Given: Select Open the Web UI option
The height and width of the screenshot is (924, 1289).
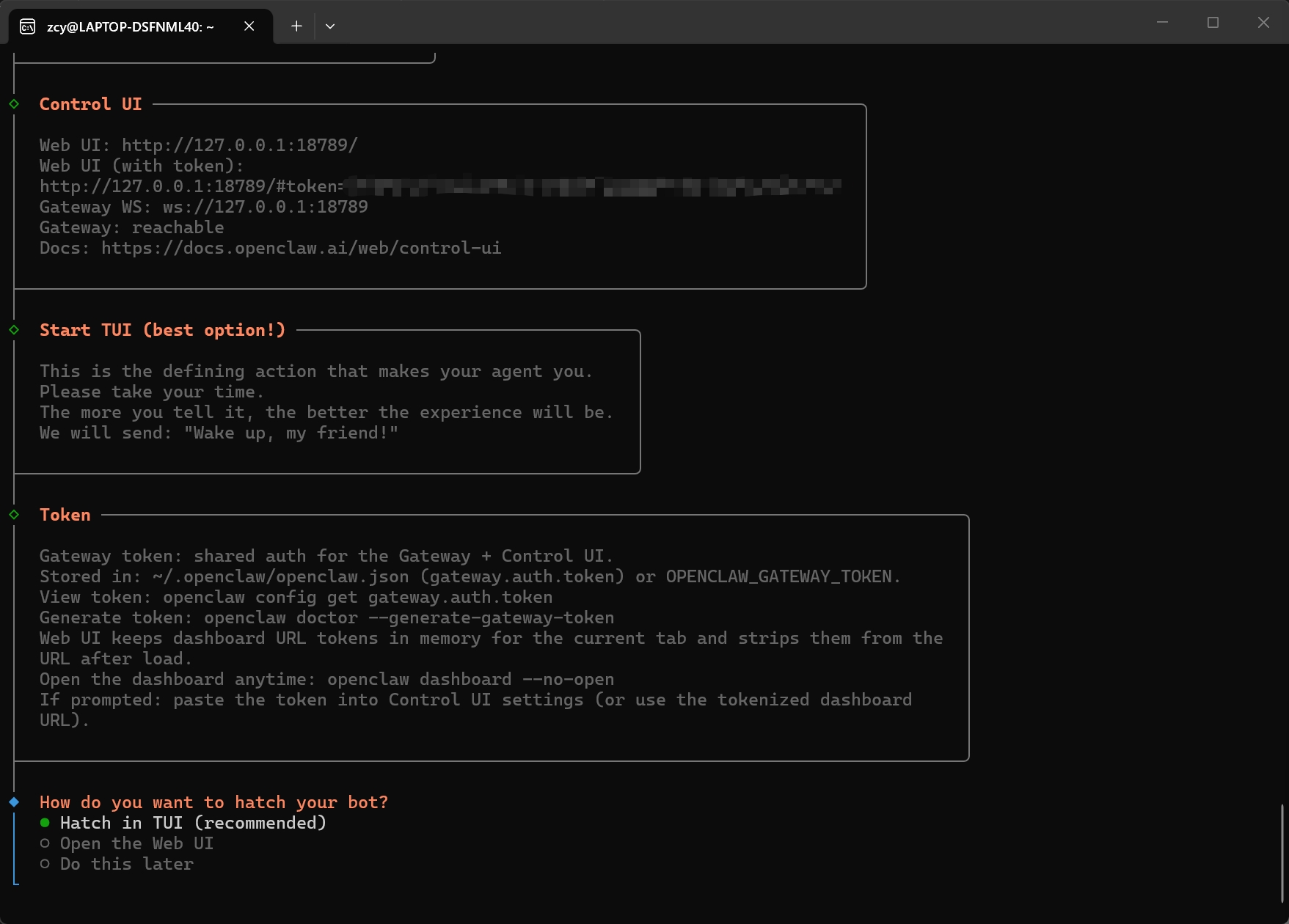Looking at the screenshot, I should pyautogui.click(x=127, y=843).
